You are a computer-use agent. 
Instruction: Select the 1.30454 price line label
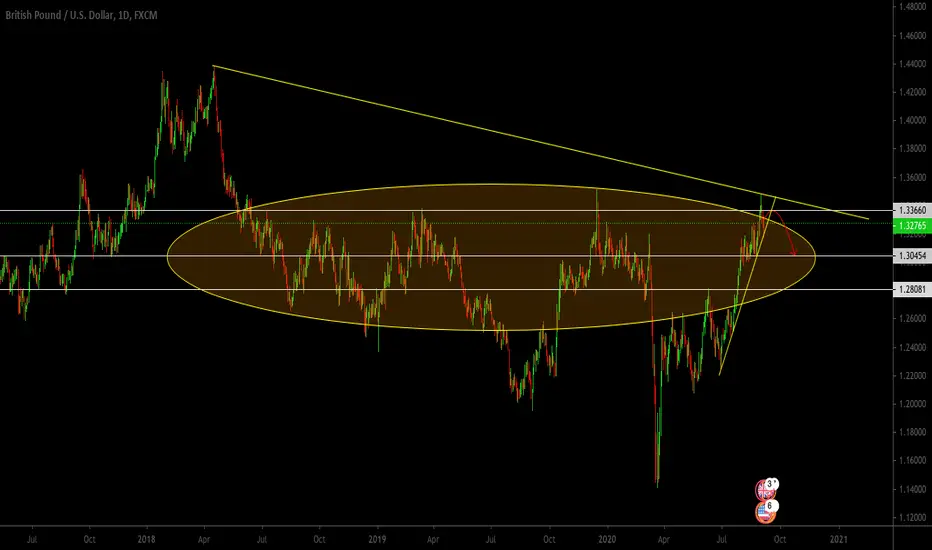(912, 256)
